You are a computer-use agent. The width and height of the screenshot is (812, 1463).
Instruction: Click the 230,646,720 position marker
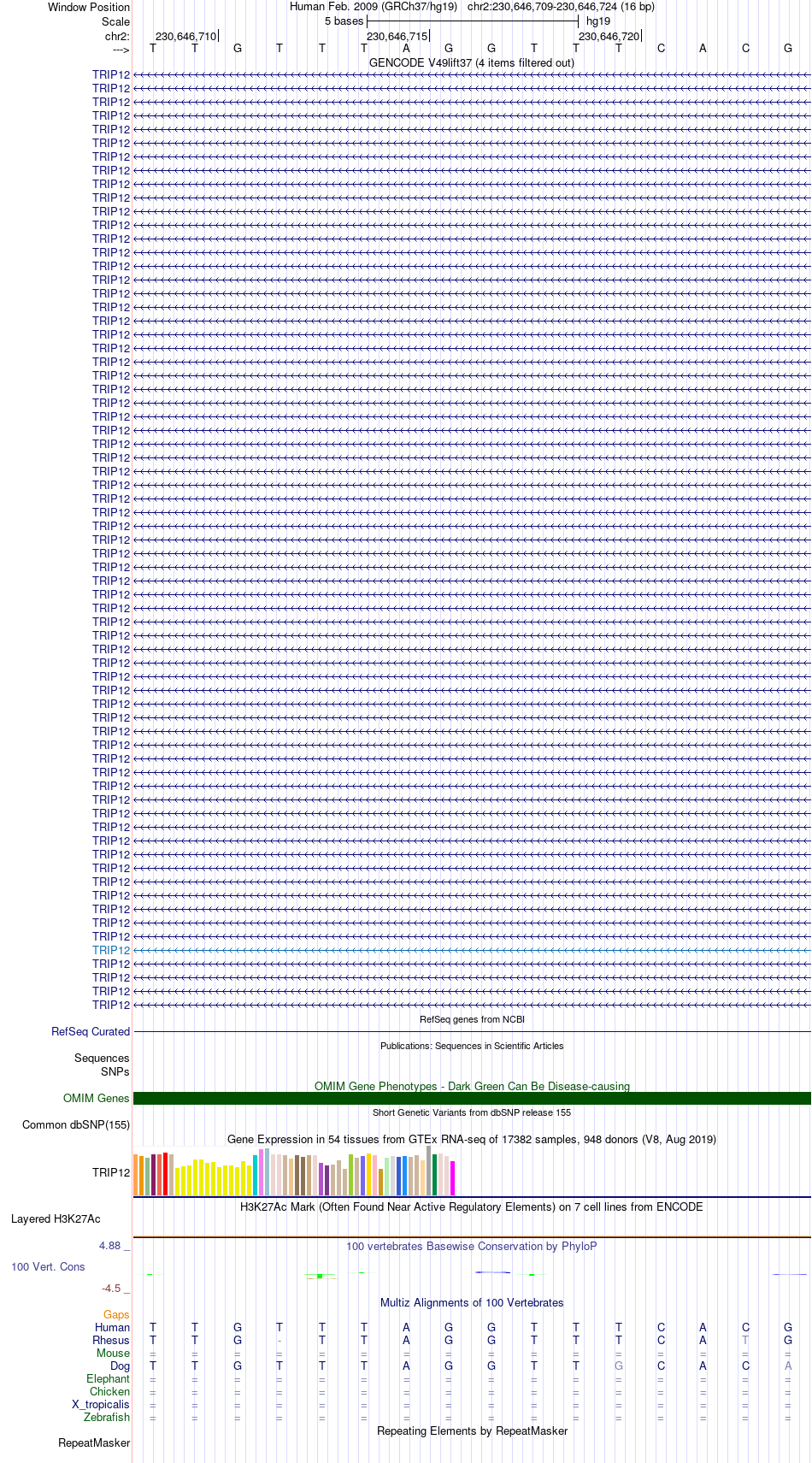point(609,36)
